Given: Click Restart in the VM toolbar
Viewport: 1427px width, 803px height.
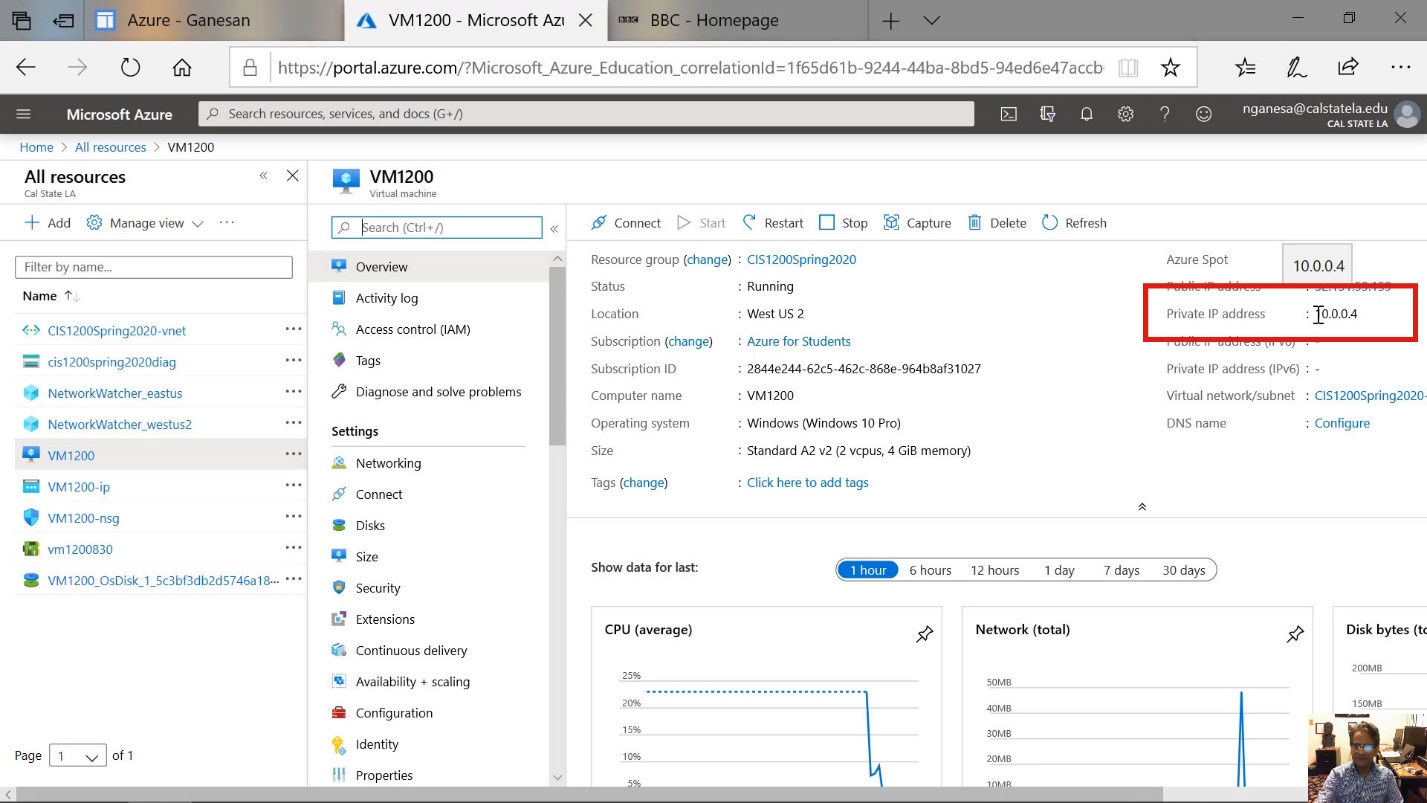Looking at the screenshot, I should click(x=773, y=223).
